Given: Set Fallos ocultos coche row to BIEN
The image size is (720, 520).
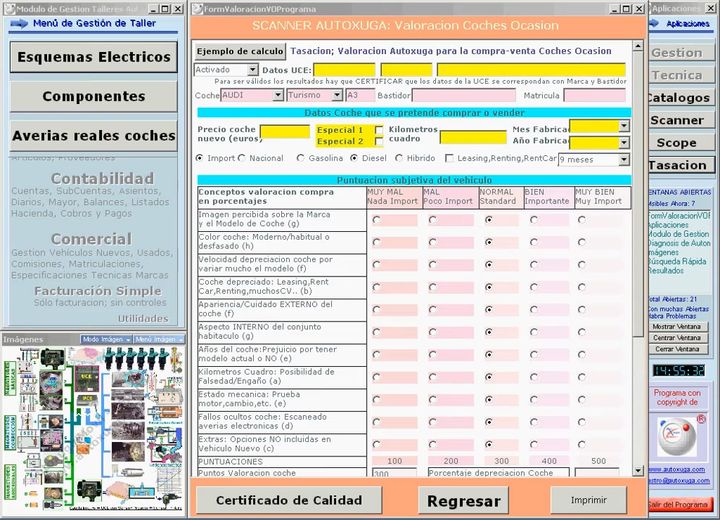Looking at the screenshot, I should (x=534, y=422).
